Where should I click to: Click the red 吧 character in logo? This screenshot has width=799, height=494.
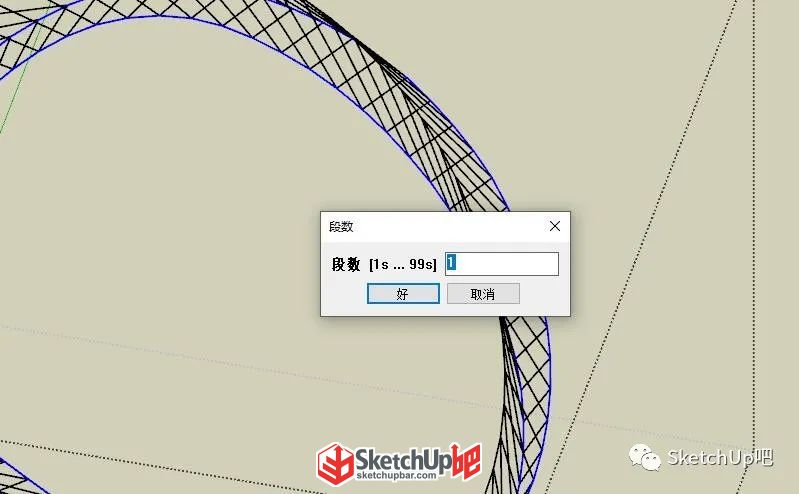tap(466, 460)
